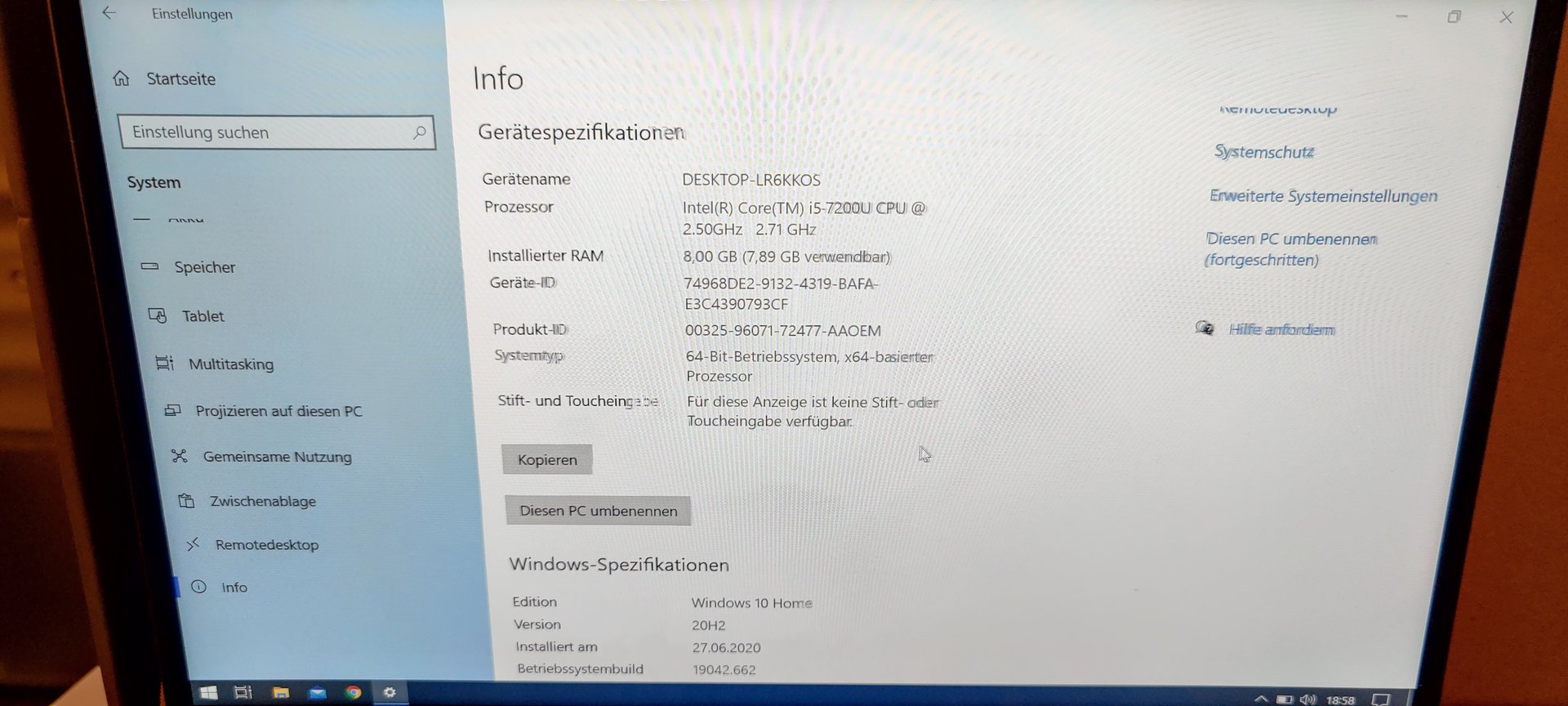This screenshot has width=1568, height=706.
Task: Click the install date '27.06.2020'
Action: (726, 647)
